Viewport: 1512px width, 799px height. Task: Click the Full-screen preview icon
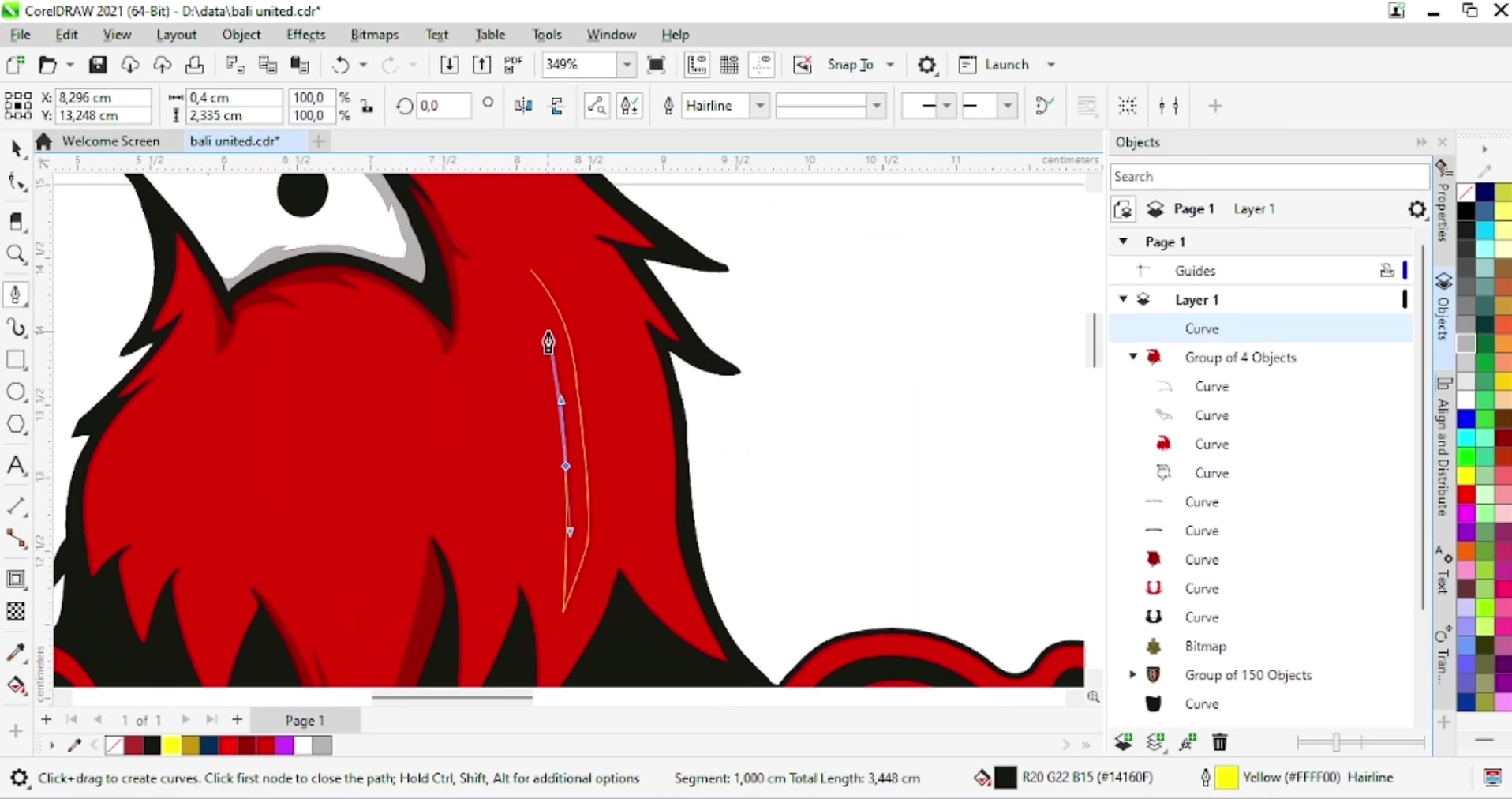point(656,65)
